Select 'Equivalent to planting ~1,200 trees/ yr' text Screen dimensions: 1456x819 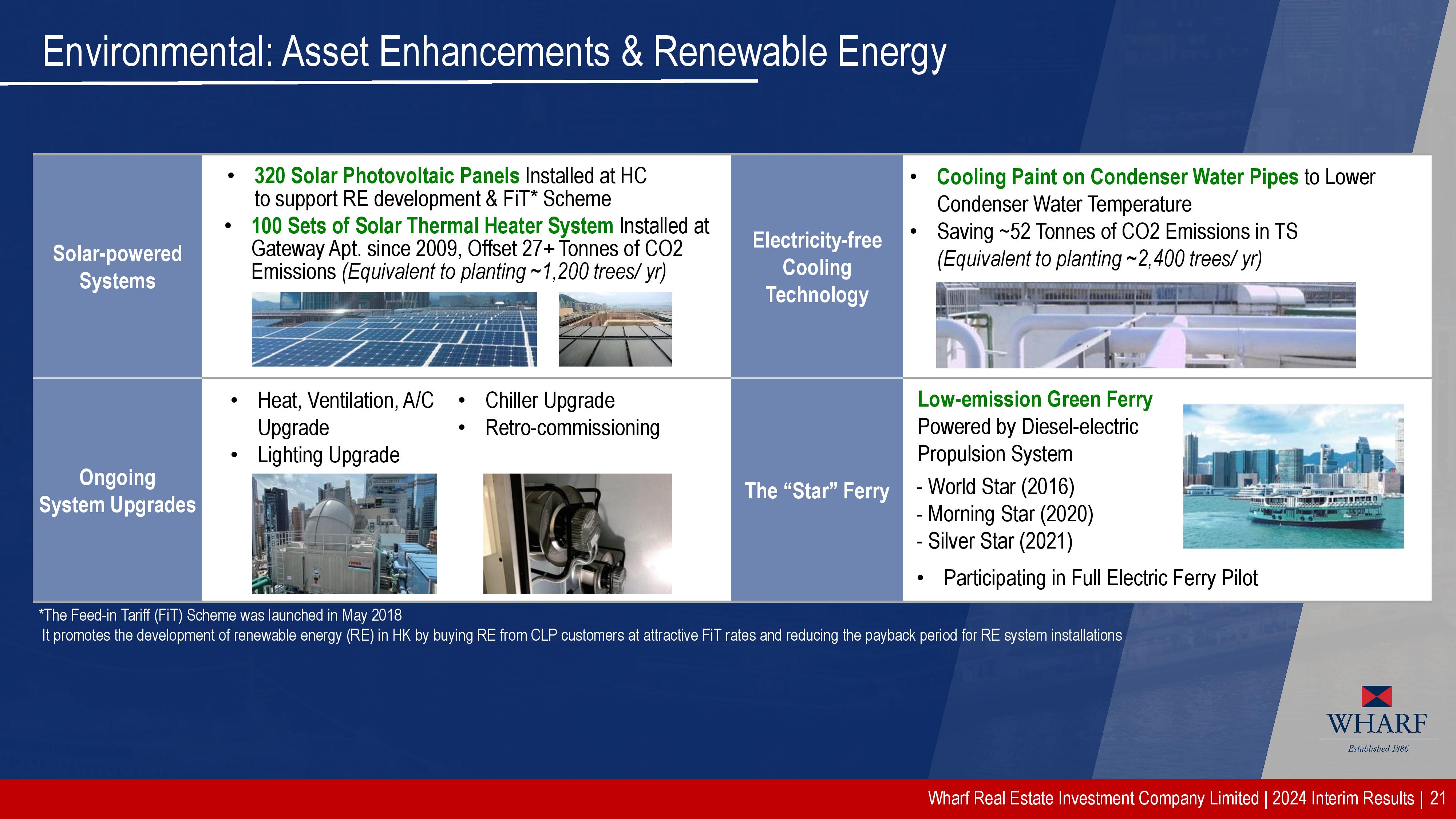pyautogui.click(x=504, y=272)
